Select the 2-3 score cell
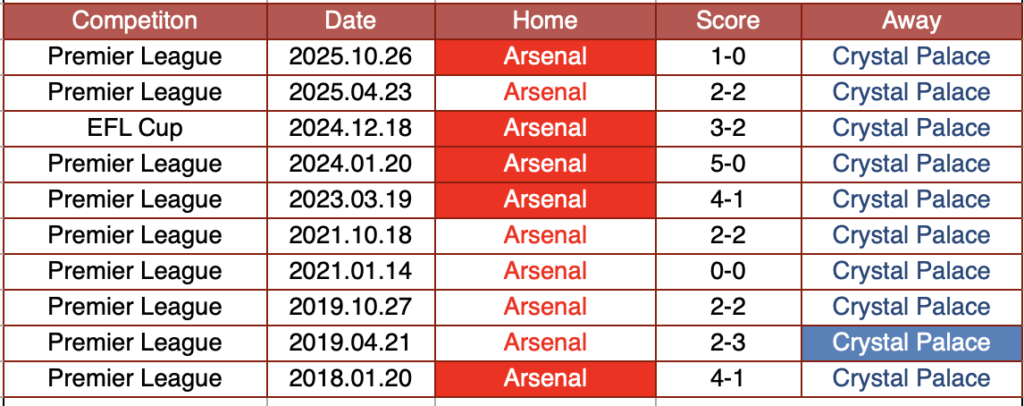Image resolution: width=1024 pixels, height=406 pixels. point(728,343)
